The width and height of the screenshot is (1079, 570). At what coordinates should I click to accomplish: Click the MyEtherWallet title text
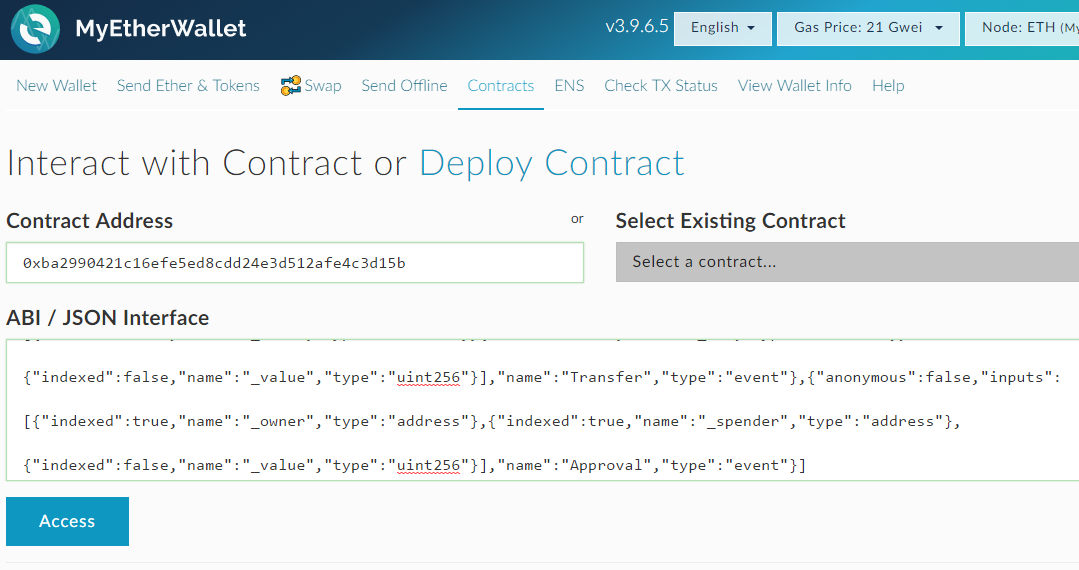click(x=161, y=29)
